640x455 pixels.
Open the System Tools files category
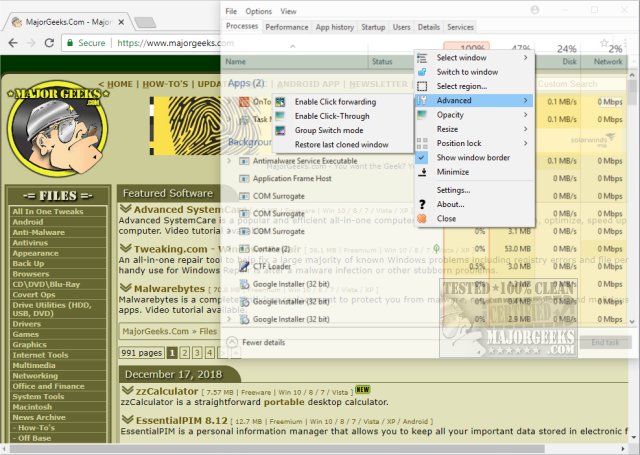[x=38, y=397]
